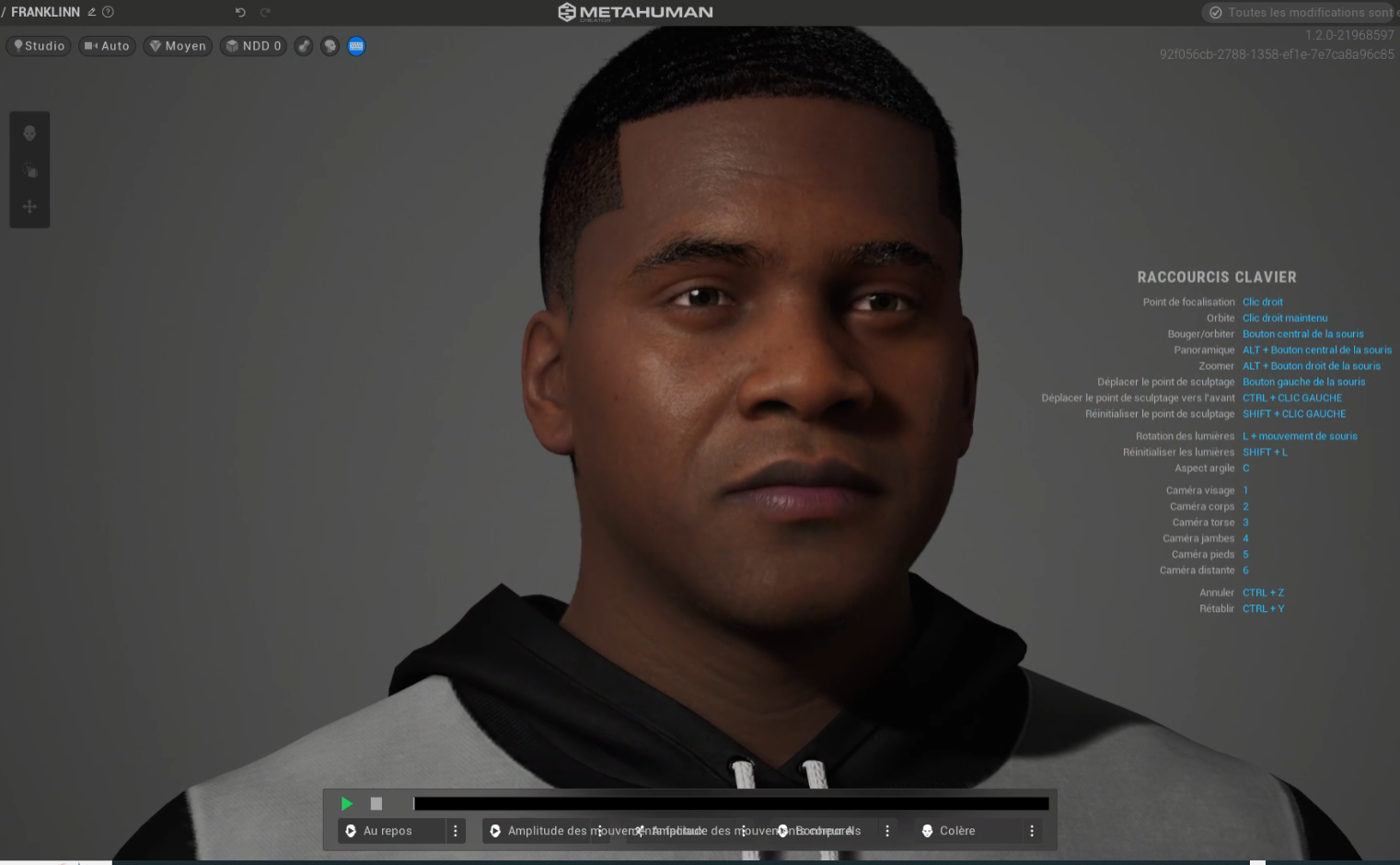
Task: Open the Auto camera selector
Action: click(107, 46)
